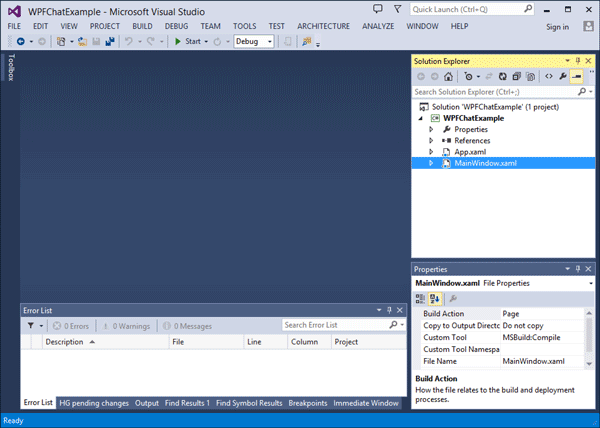Click the Error List filter funnel icon

coord(31,325)
